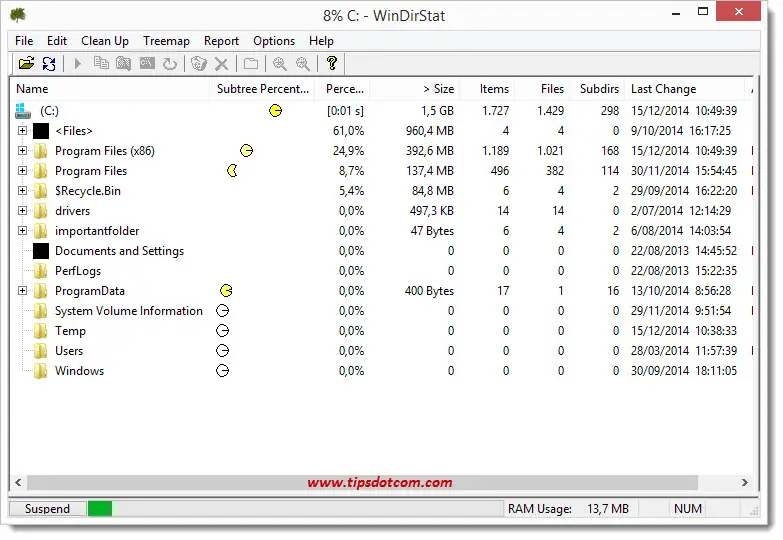
Task: Open the Options menu
Action: [x=274, y=41]
